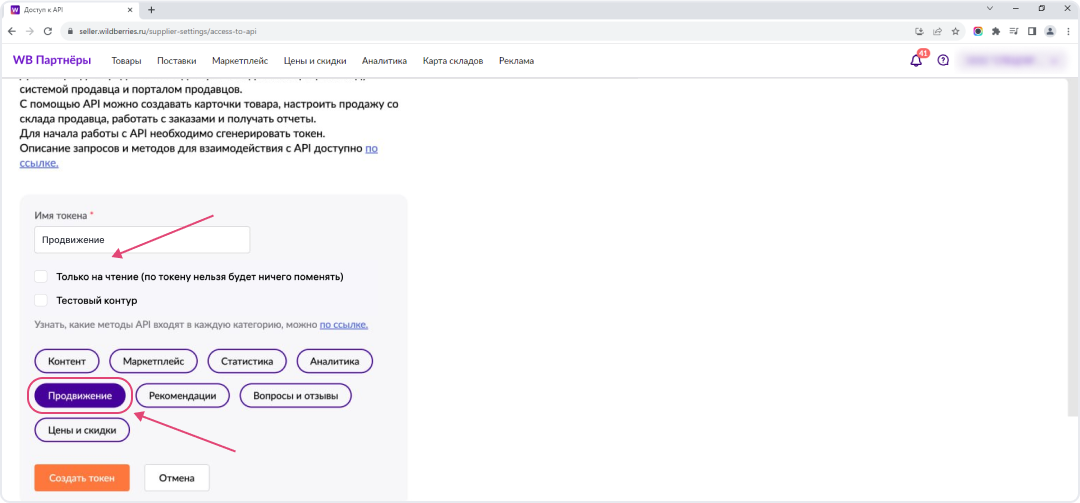Bookmark this page with the star icon
This screenshot has width=1080, height=503.
[955, 31]
